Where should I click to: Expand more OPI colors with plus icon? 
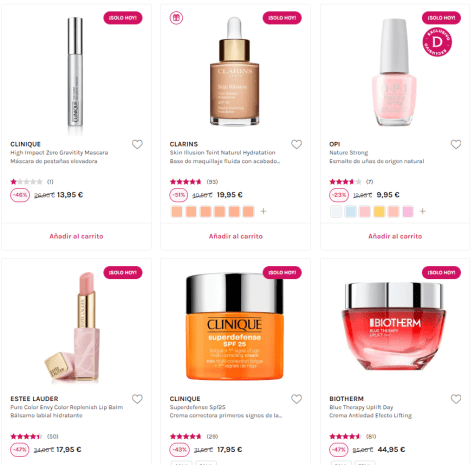tap(423, 211)
